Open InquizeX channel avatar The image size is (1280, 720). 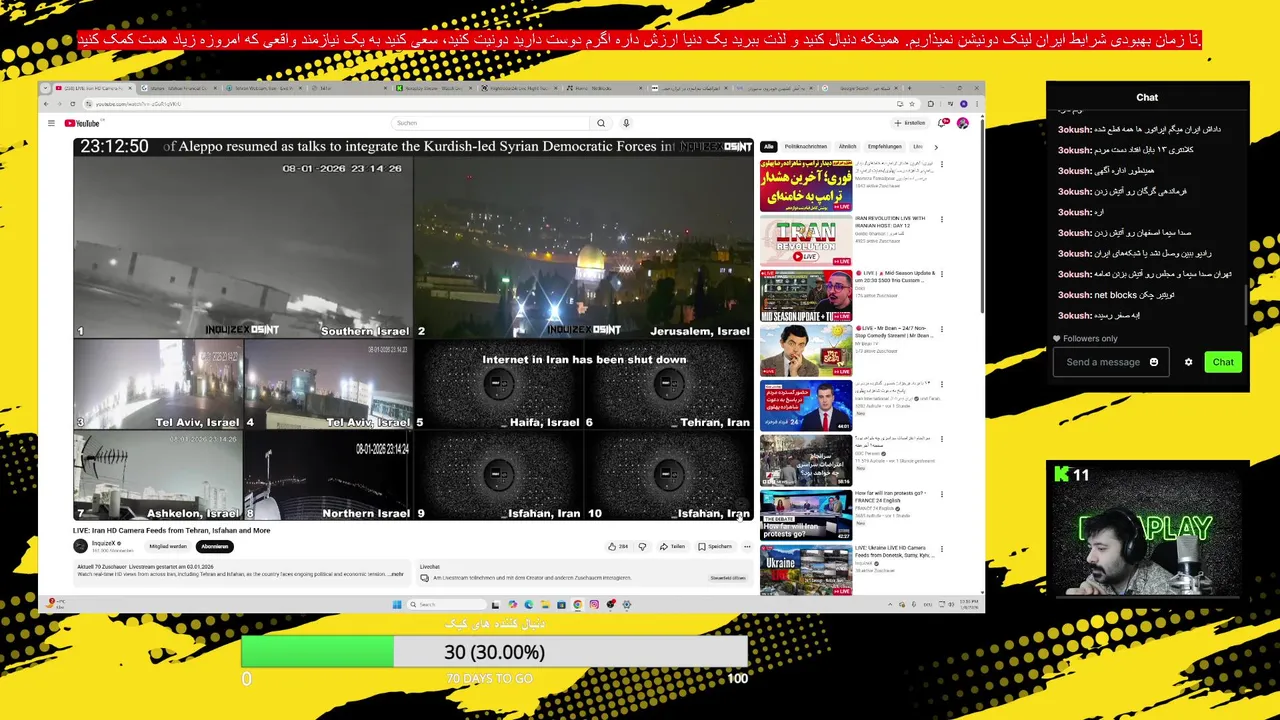pos(80,546)
